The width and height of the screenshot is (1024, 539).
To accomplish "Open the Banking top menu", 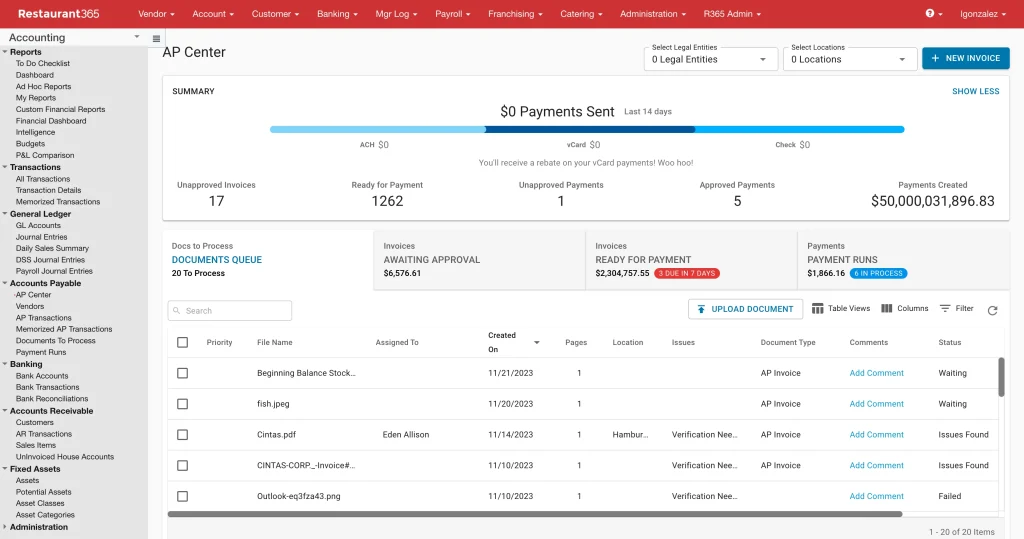I will coord(337,14).
